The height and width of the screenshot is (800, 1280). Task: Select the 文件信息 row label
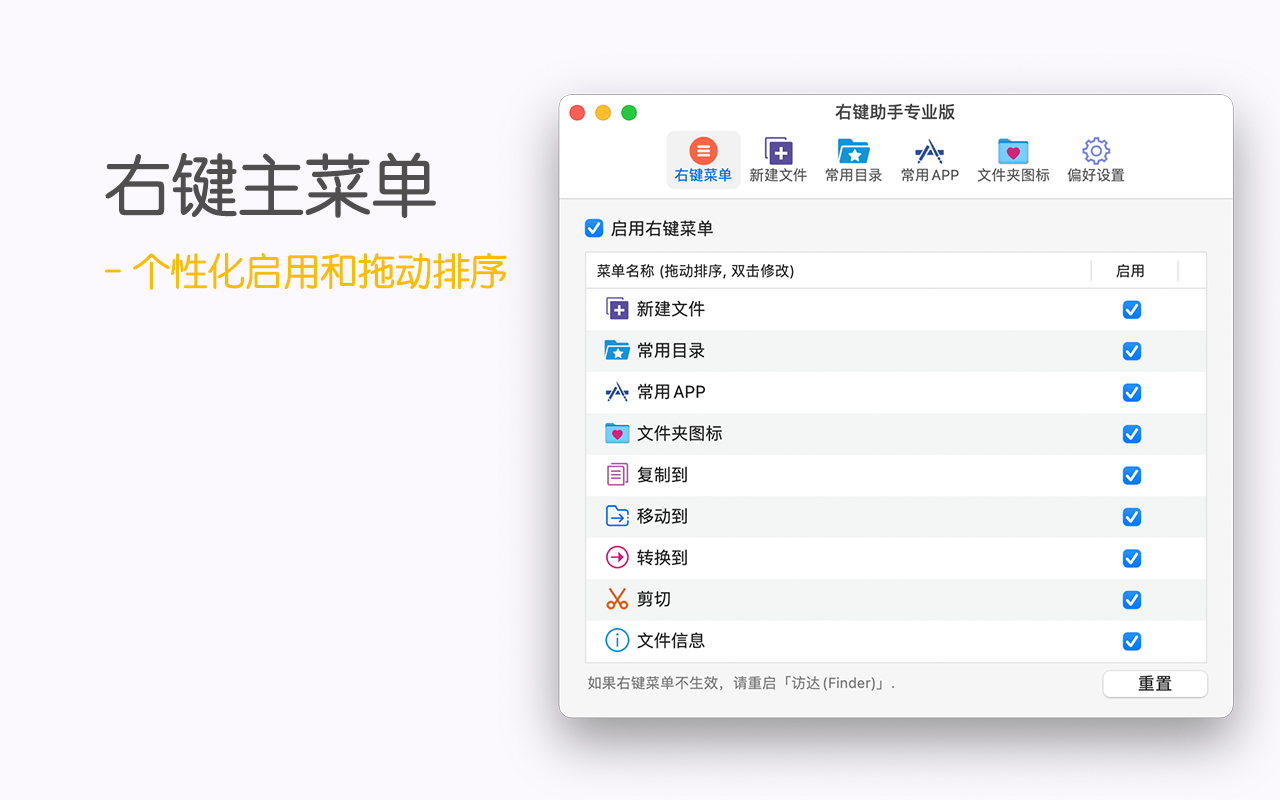(x=671, y=640)
